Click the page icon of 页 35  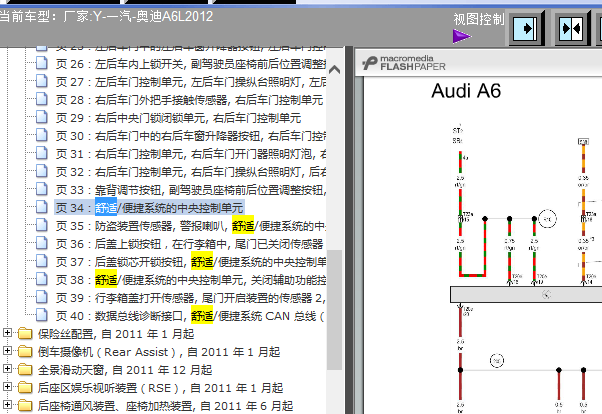pos(41,225)
